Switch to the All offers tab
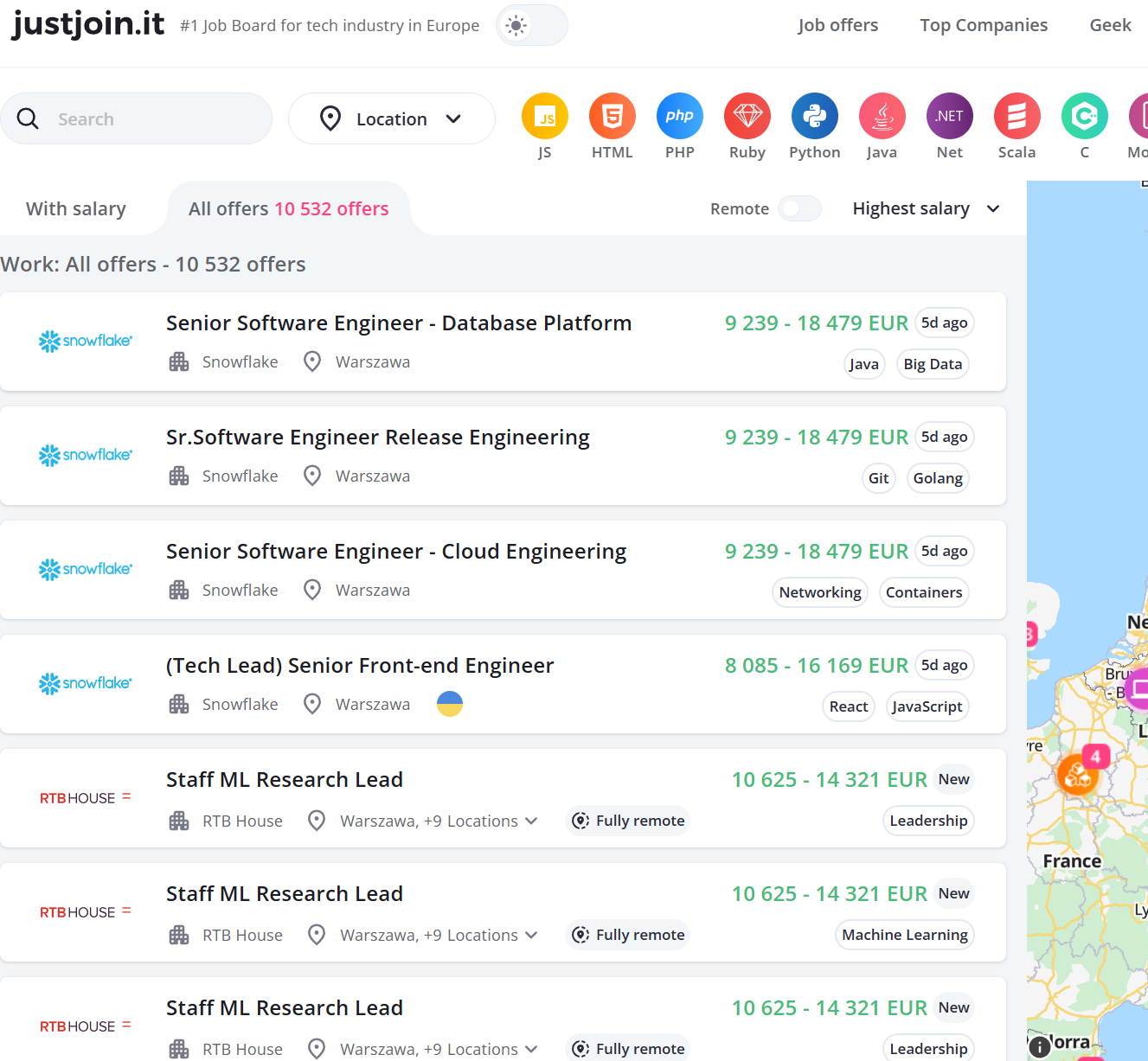 coord(289,208)
